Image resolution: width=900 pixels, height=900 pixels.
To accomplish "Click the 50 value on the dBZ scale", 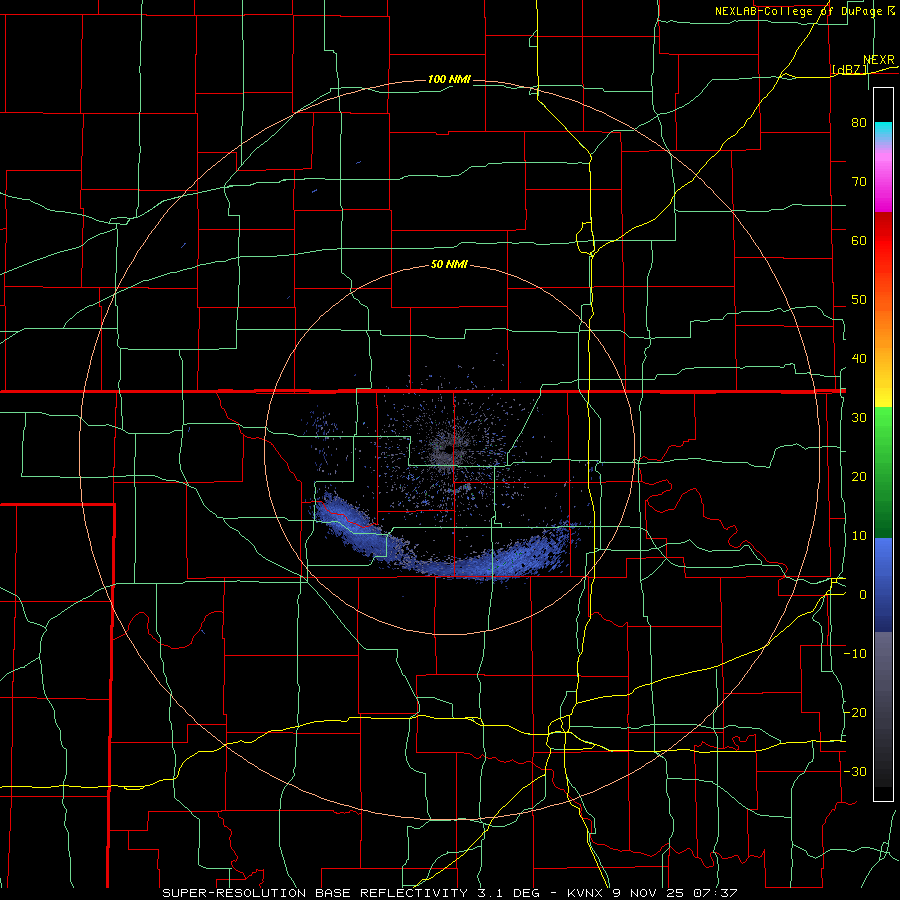I will pos(859,300).
